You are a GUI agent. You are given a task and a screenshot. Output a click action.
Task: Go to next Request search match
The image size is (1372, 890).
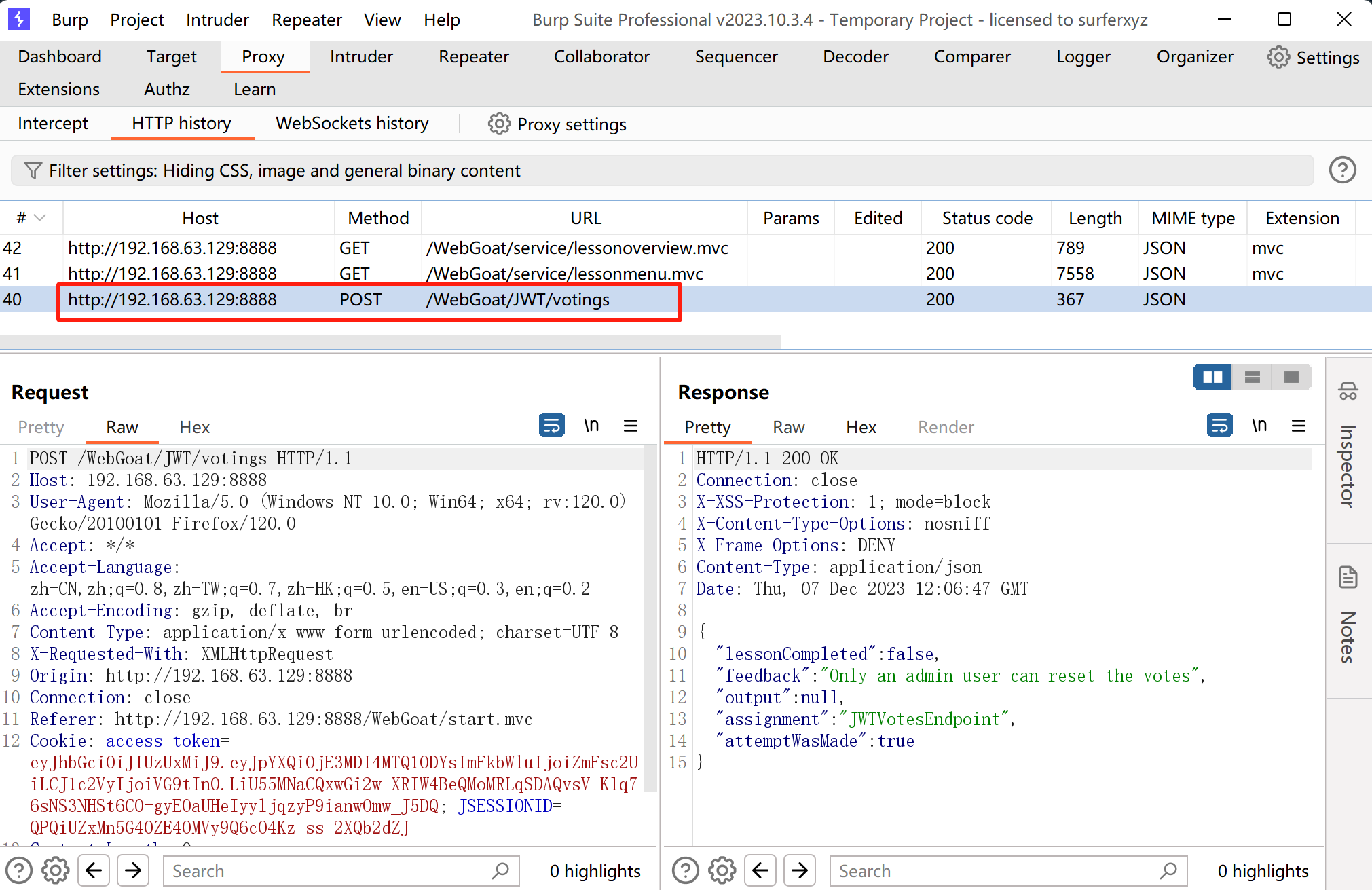click(x=133, y=870)
